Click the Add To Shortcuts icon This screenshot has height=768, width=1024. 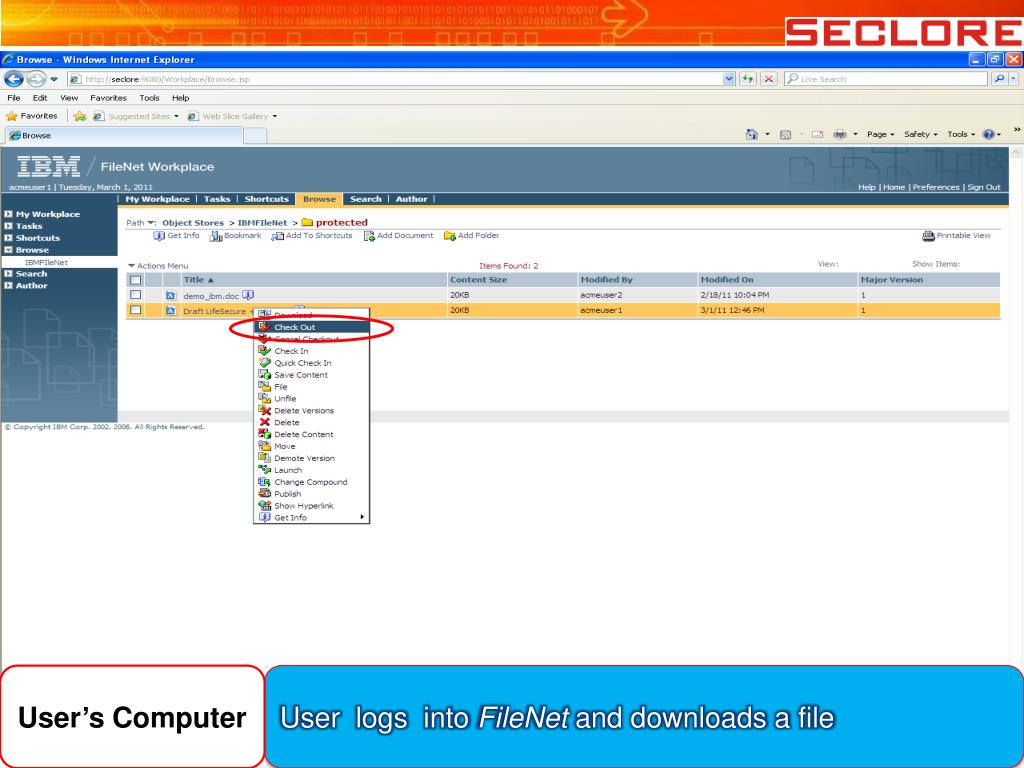pos(278,236)
